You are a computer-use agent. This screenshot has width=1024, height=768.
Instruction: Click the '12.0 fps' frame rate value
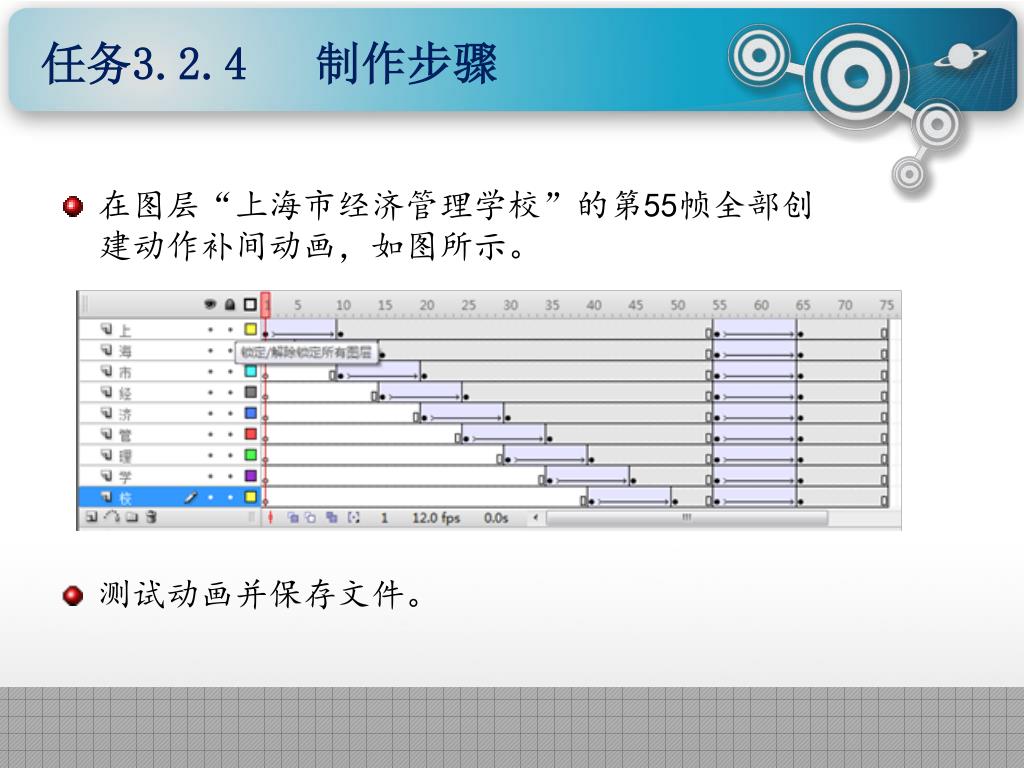click(x=436, y=518)
